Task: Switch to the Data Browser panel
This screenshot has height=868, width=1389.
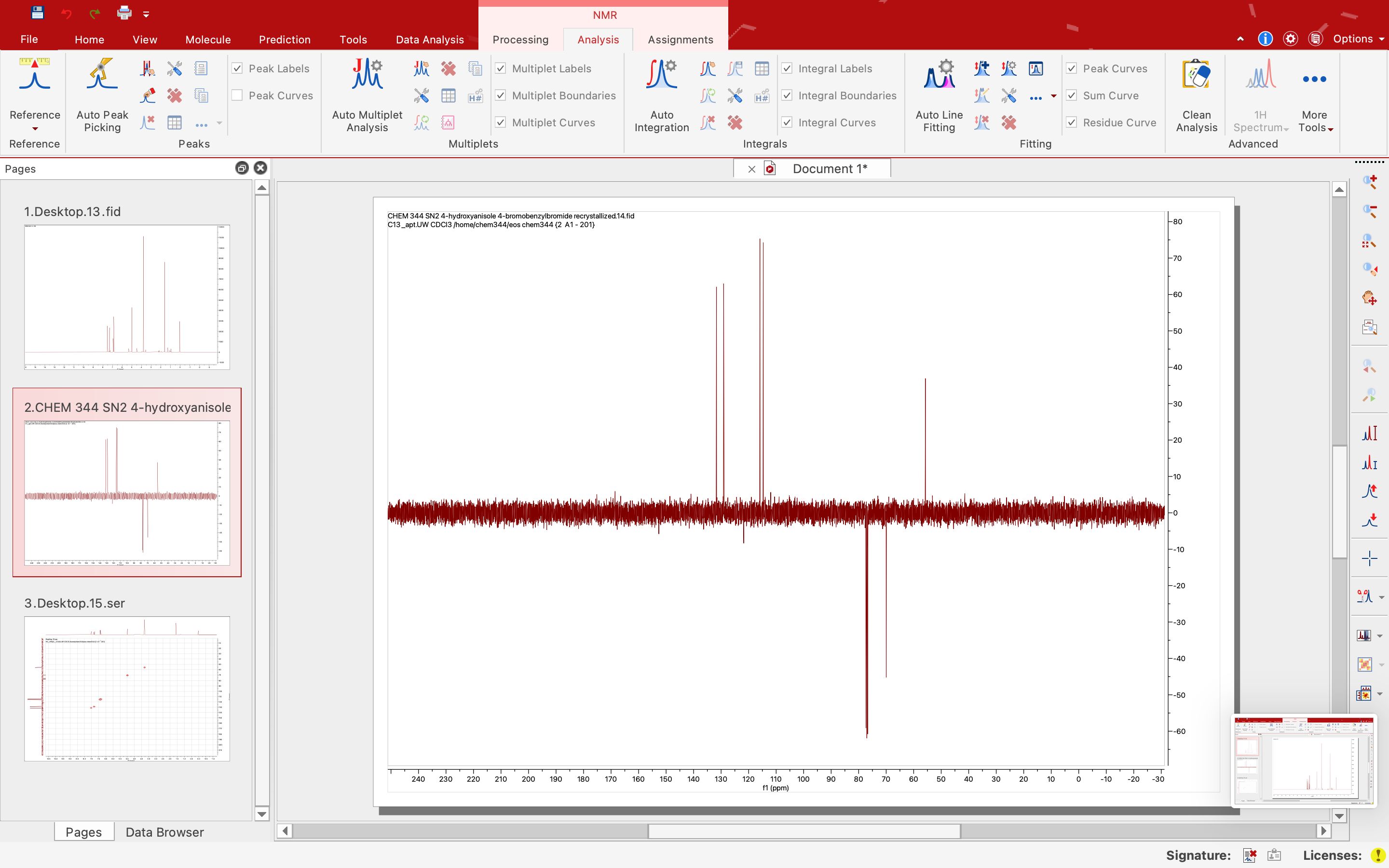Action: click(165, 832)
